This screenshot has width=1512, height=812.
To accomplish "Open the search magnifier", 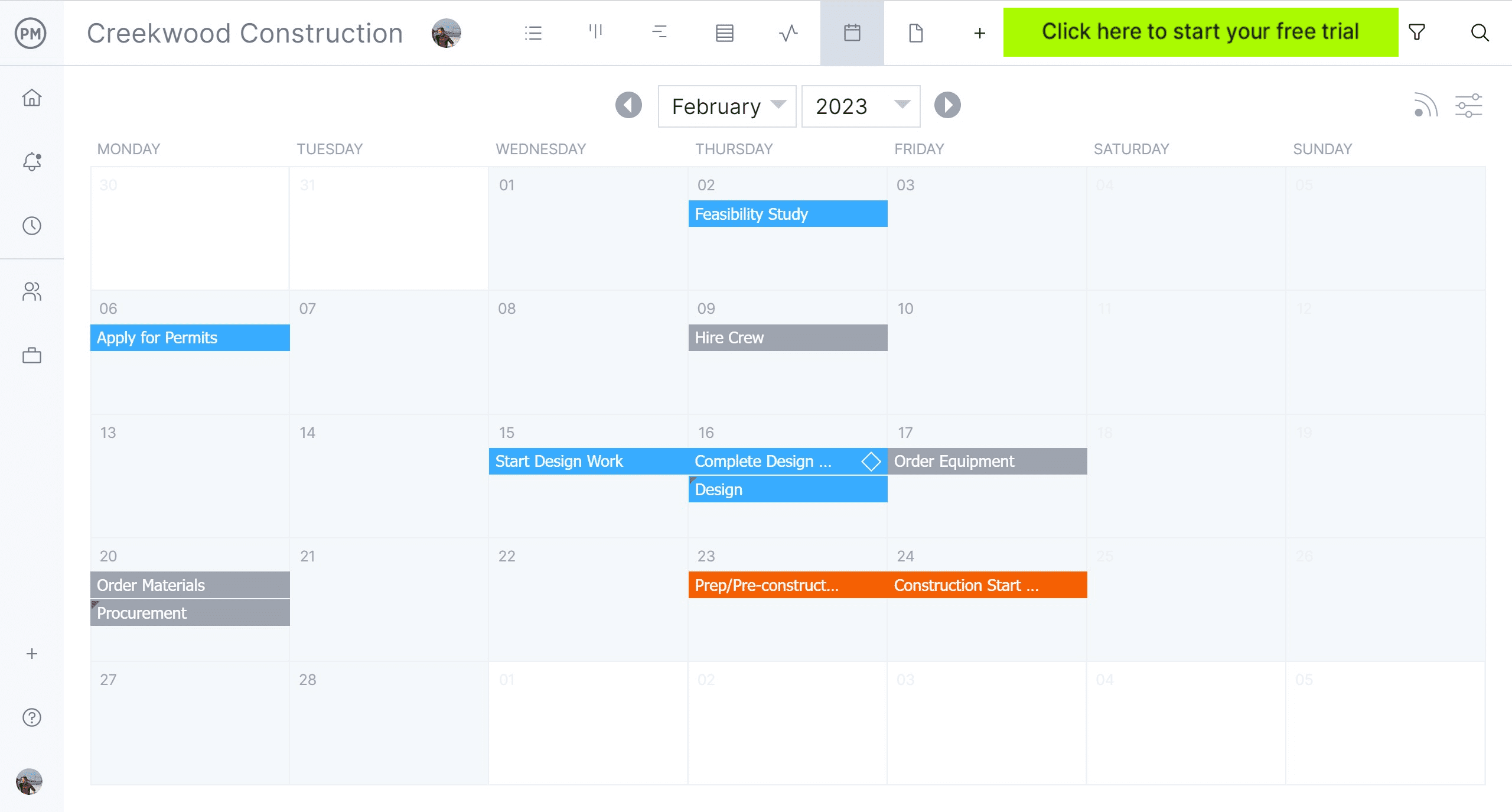I will 1480,33.
